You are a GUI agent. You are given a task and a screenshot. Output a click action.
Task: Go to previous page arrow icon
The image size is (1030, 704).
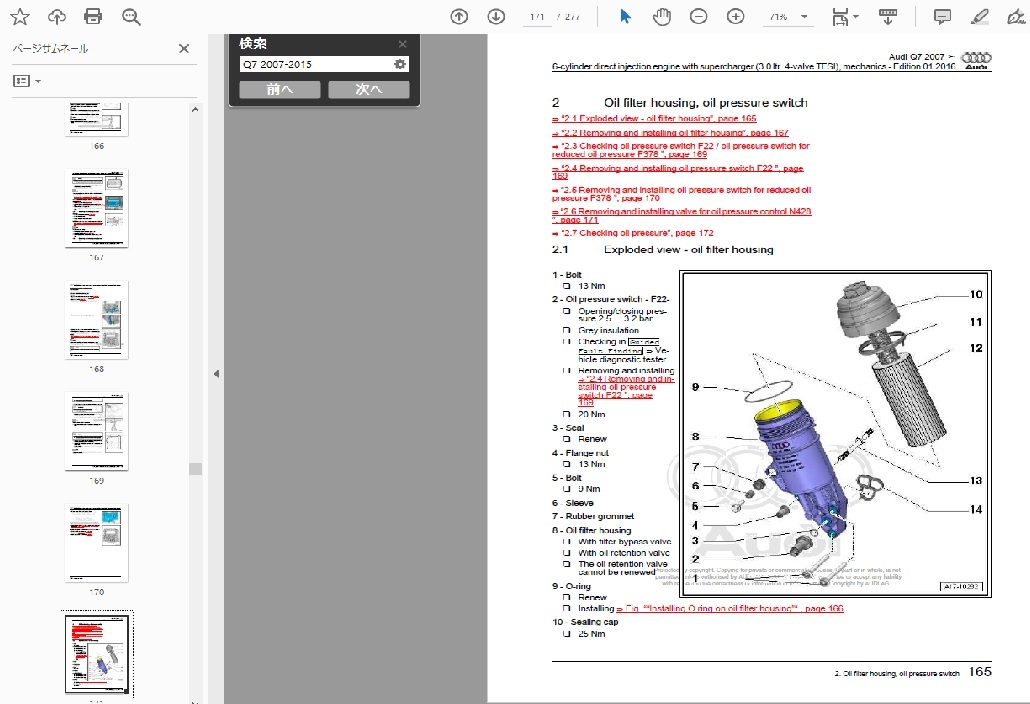[459, 17]
